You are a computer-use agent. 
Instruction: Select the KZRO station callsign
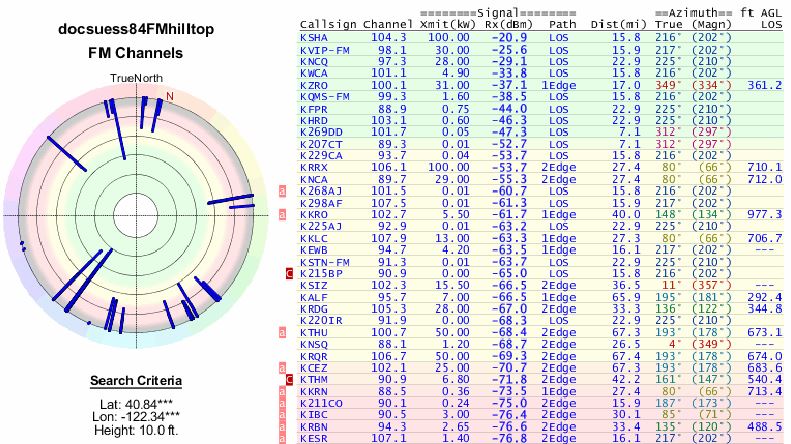coord(313,84)
